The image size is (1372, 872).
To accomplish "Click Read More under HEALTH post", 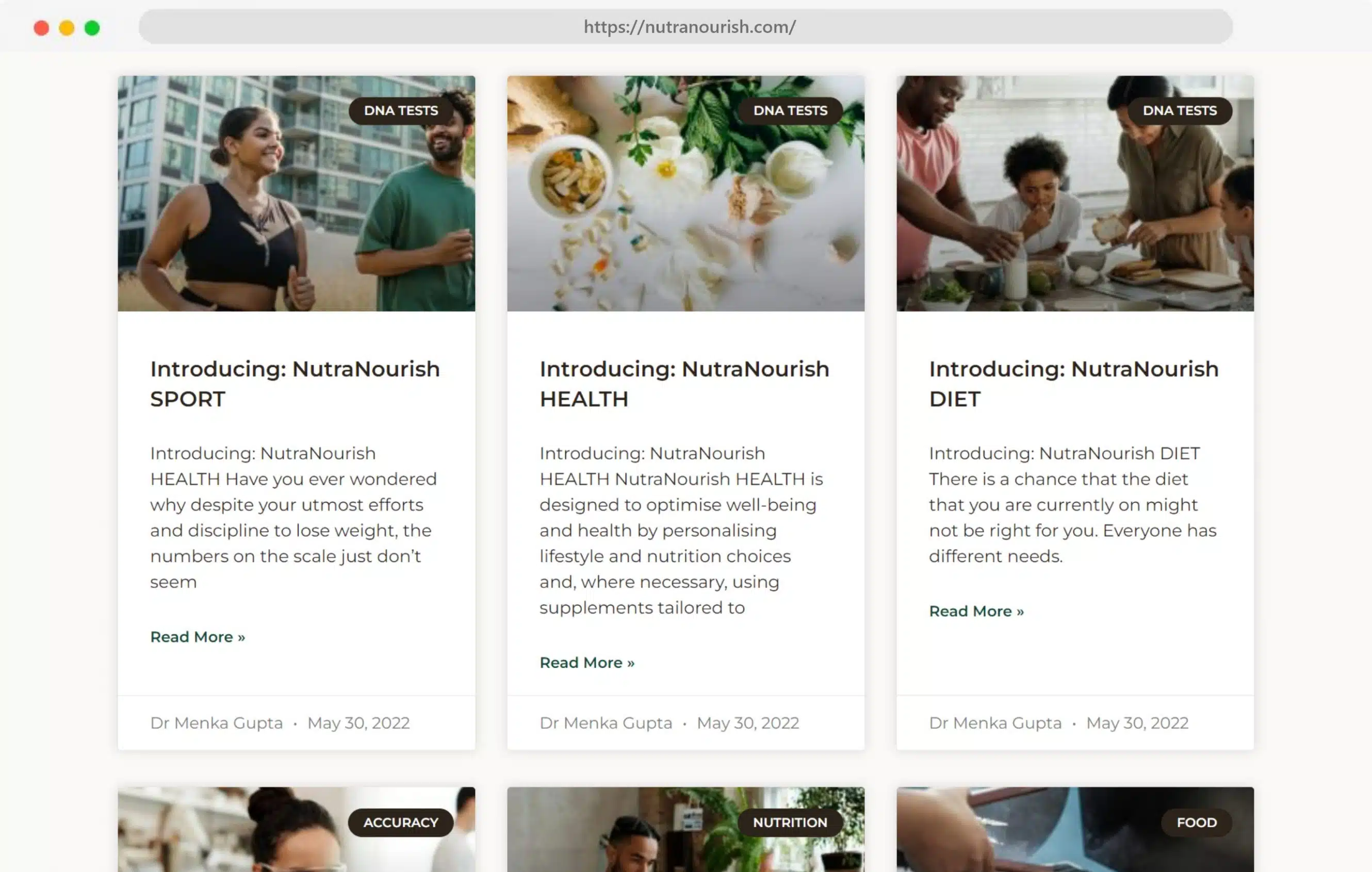I will pyautogui.click(x=587, y=663).
